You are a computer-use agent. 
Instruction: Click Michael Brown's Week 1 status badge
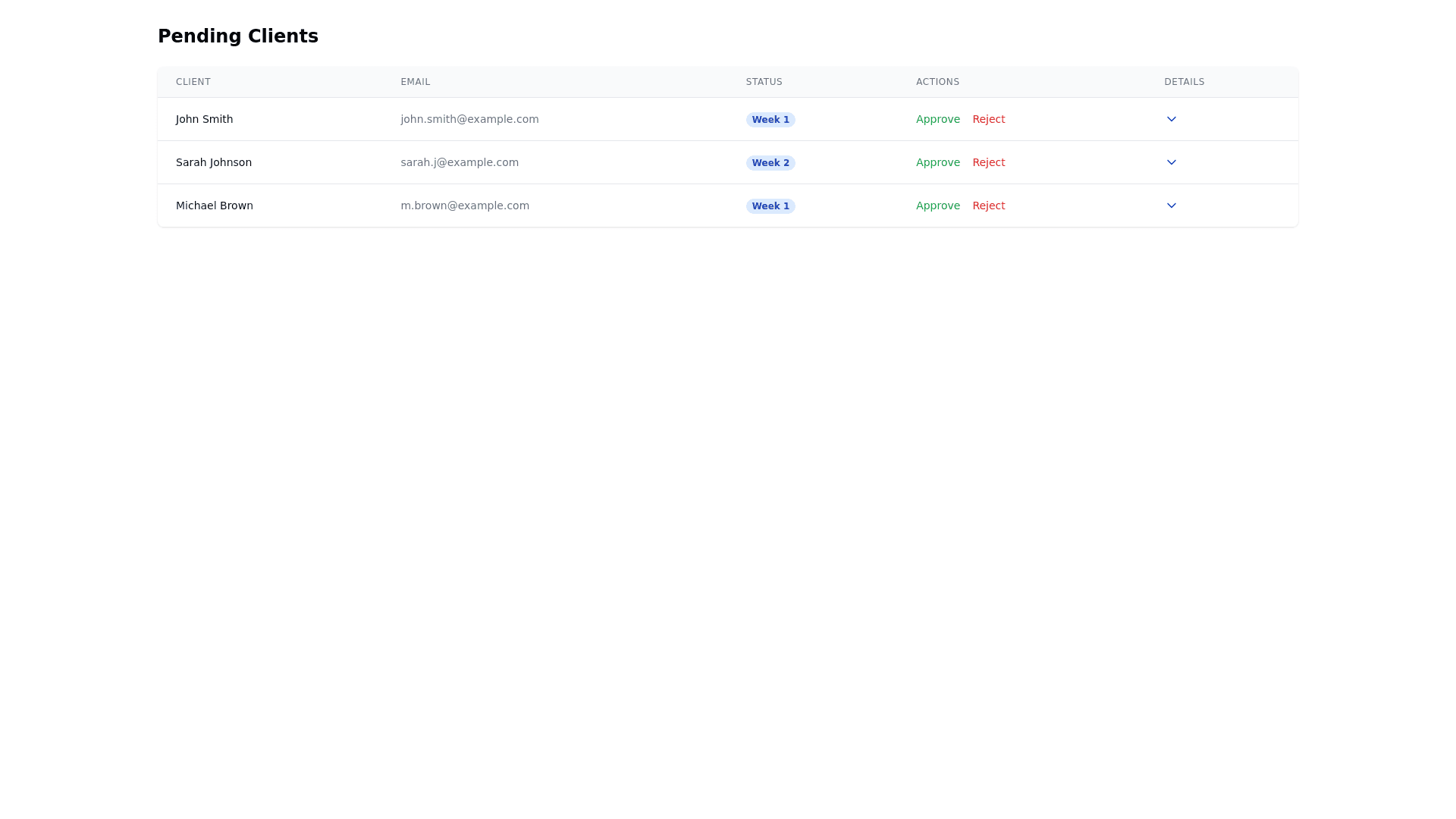(770, 206)
